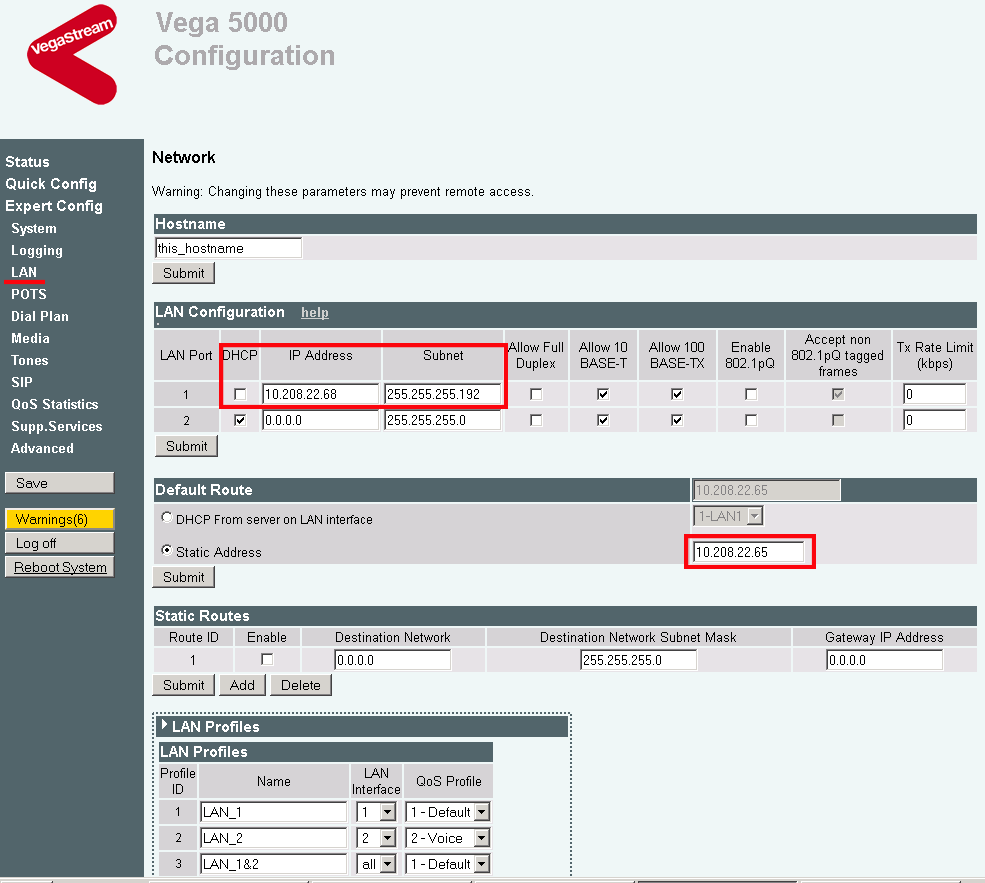Open the POTS configuration
This screenshot has width=985, height=883.
pos(29,294)
